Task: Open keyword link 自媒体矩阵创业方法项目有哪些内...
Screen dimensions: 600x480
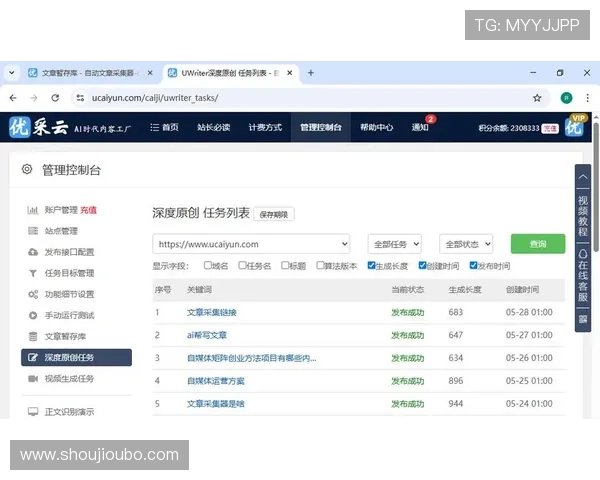Action: coord(251,358)
